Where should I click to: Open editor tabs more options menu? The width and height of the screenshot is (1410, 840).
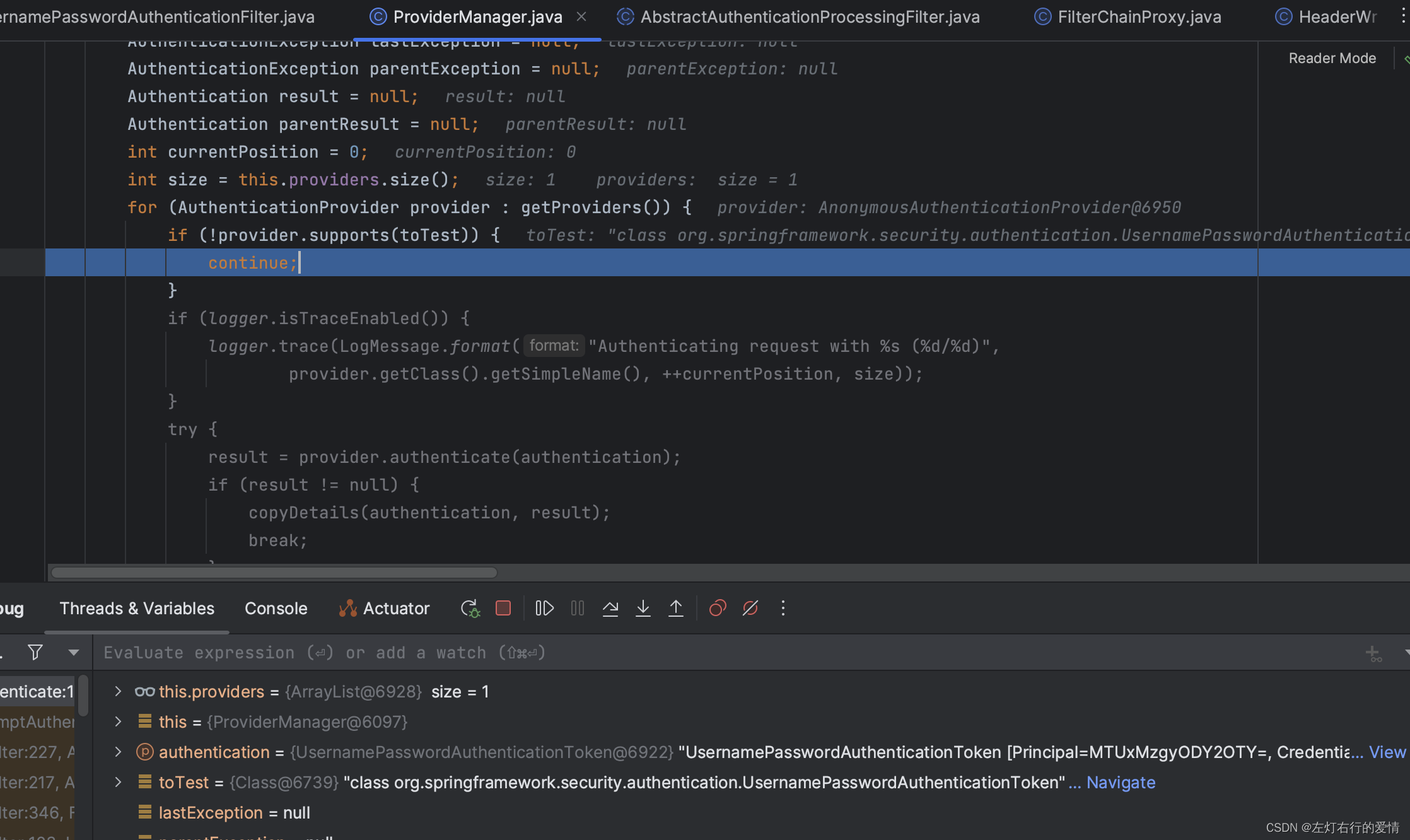point(1403,17)
